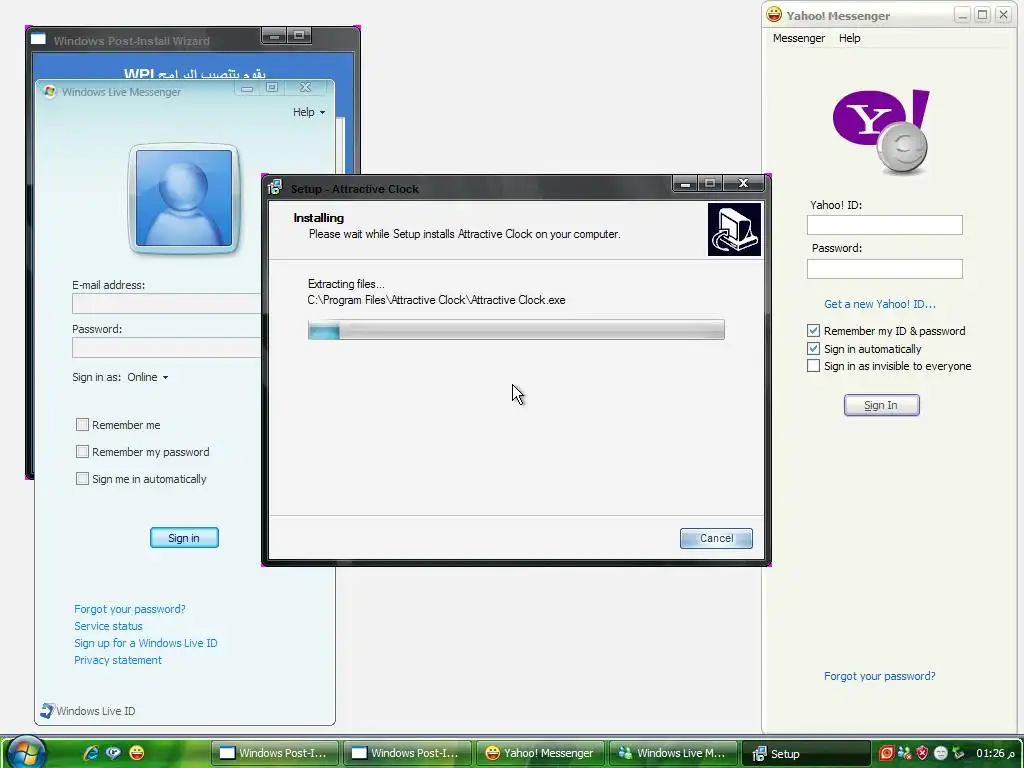Open the Service status link
1024x768 pixels.
coord(108,626)
